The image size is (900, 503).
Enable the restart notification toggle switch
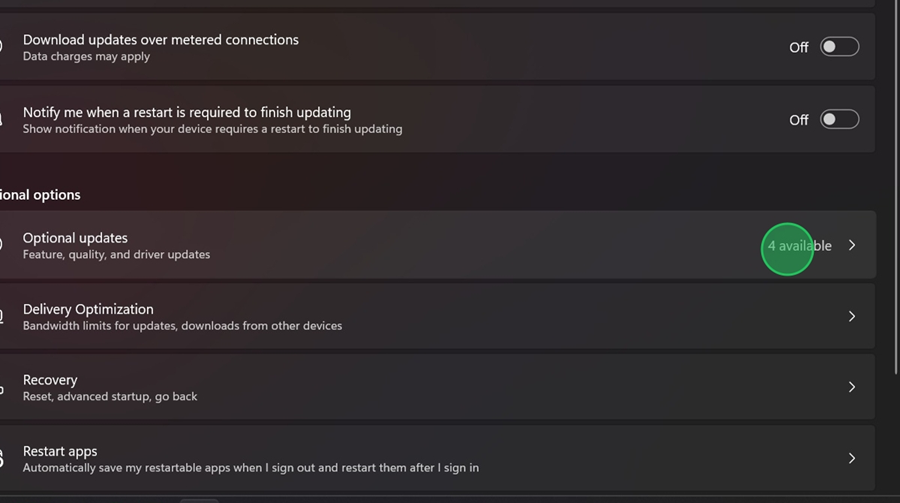point(839,120)
